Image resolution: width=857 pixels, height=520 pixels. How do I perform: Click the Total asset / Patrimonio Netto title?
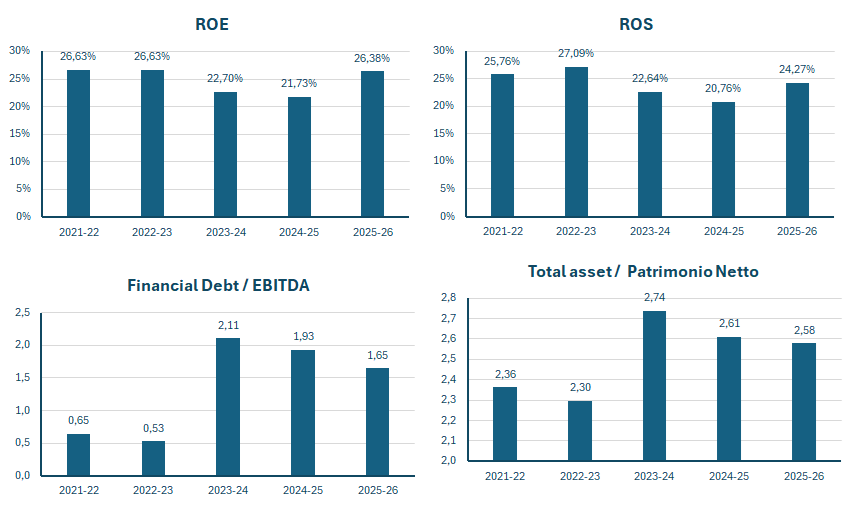click(x=643, y=271)
